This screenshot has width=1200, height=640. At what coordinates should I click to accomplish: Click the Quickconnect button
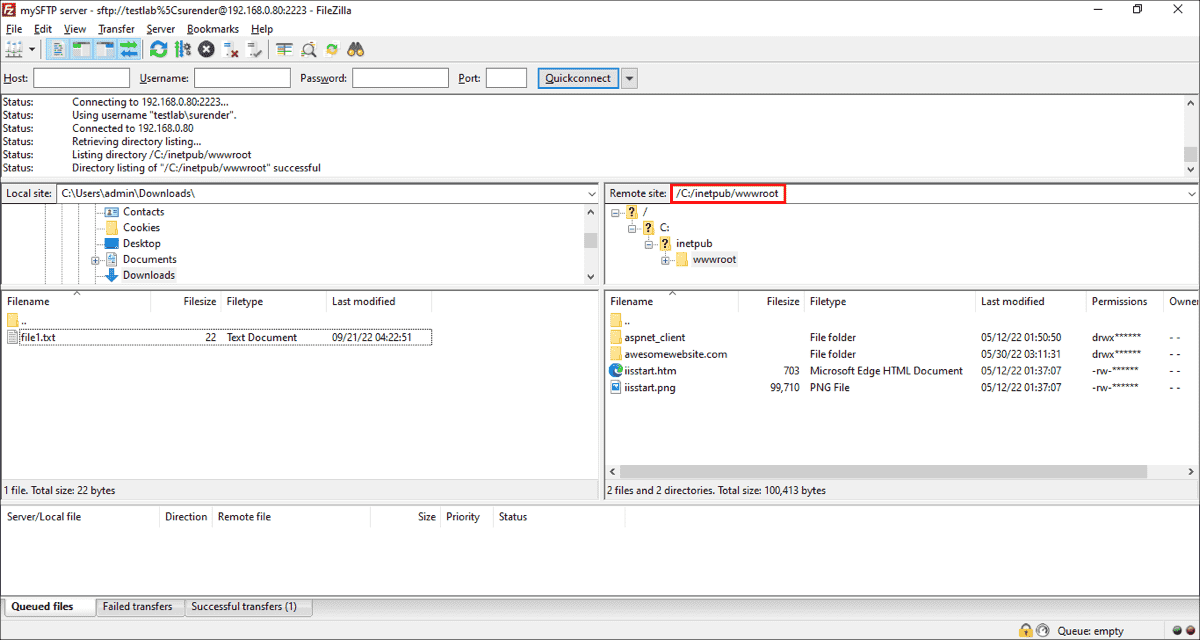pos(578,77)
